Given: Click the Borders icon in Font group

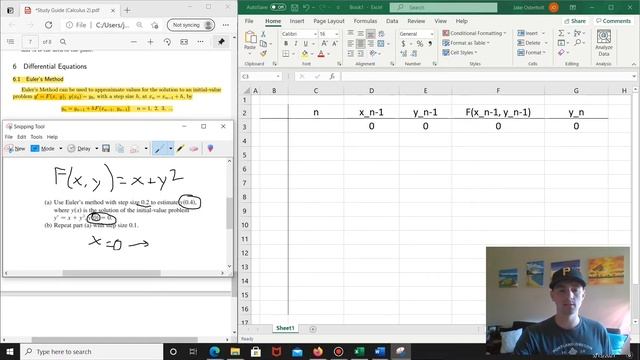Looking at the screenshot, I should pos(286,53).
